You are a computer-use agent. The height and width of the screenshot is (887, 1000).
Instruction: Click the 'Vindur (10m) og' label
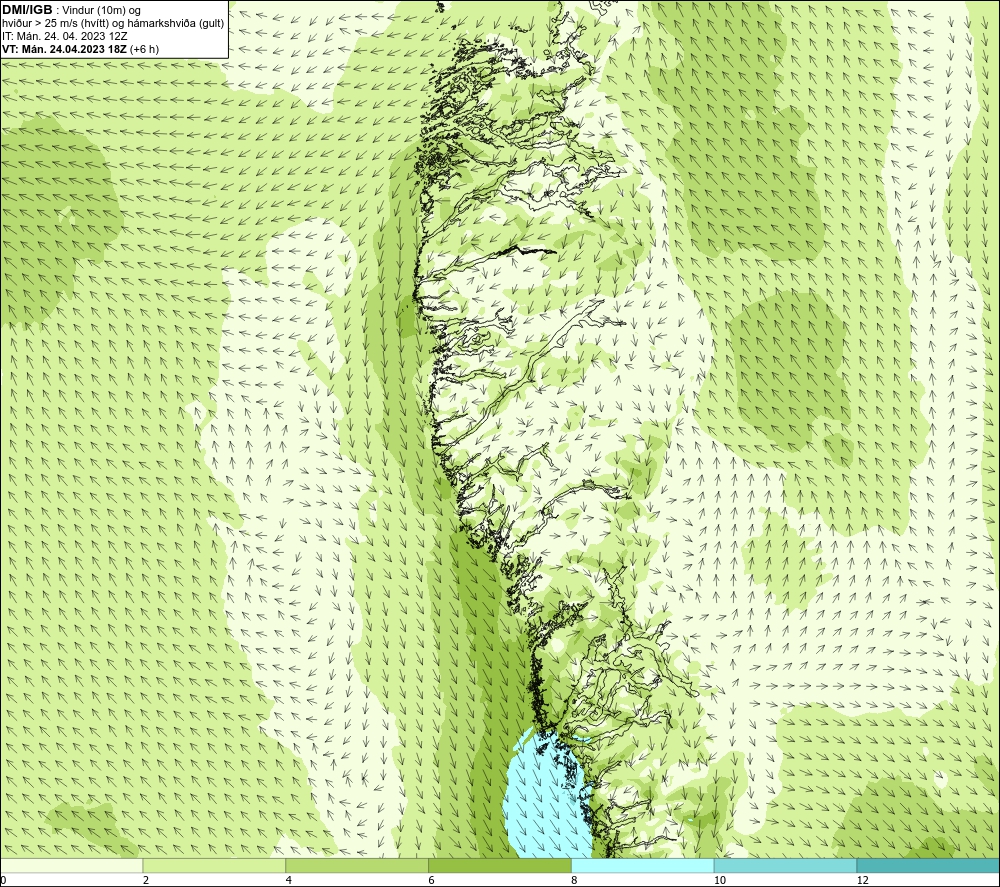click(x=102, y=10)
